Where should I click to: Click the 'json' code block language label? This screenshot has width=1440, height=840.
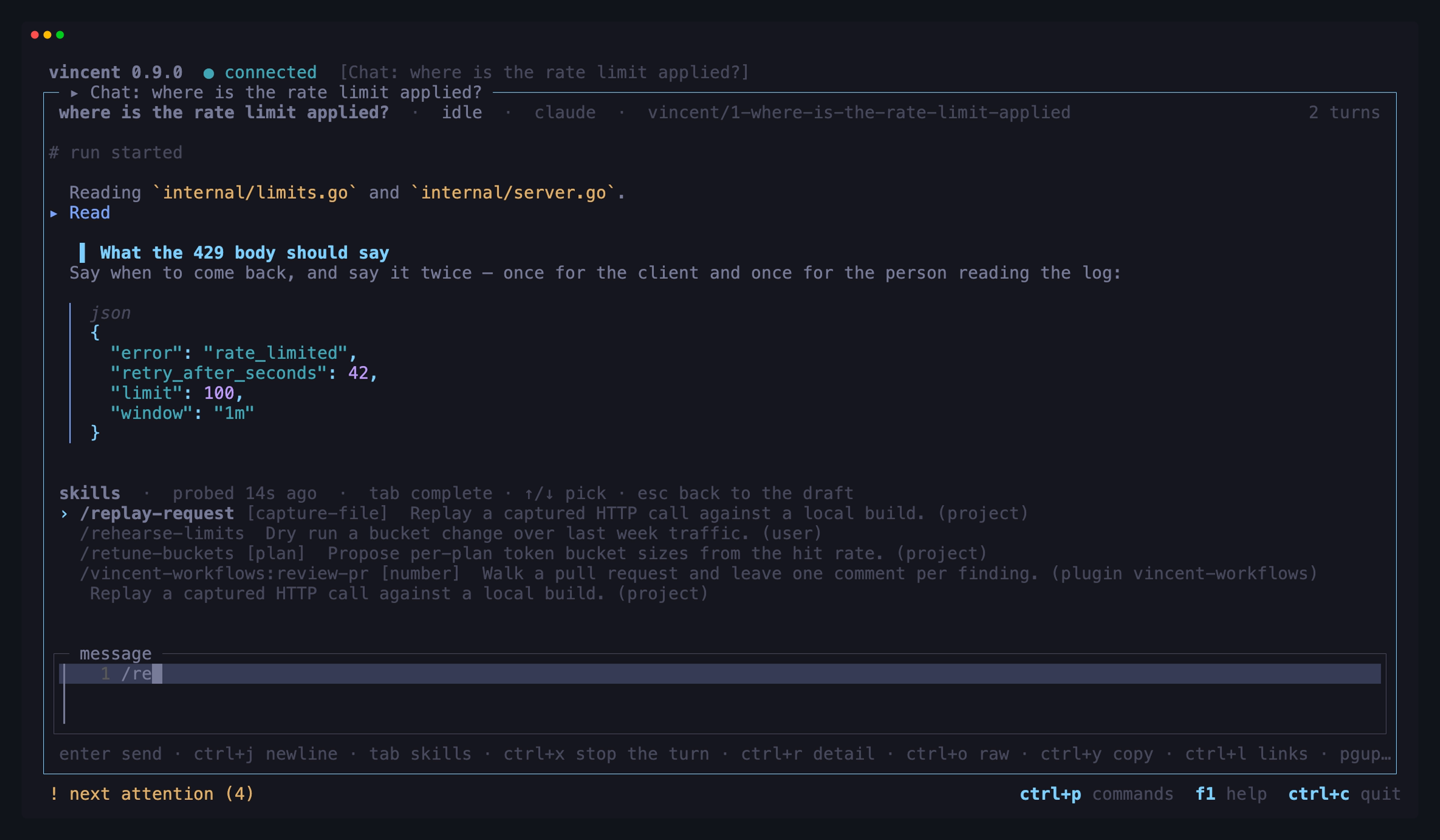(110, 313)
